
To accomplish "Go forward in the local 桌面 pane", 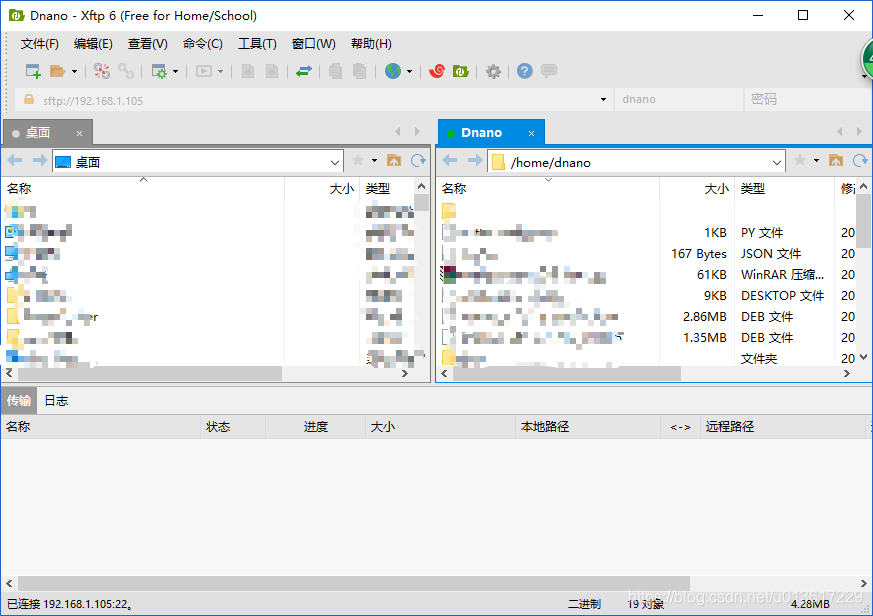I will [40, 161].
